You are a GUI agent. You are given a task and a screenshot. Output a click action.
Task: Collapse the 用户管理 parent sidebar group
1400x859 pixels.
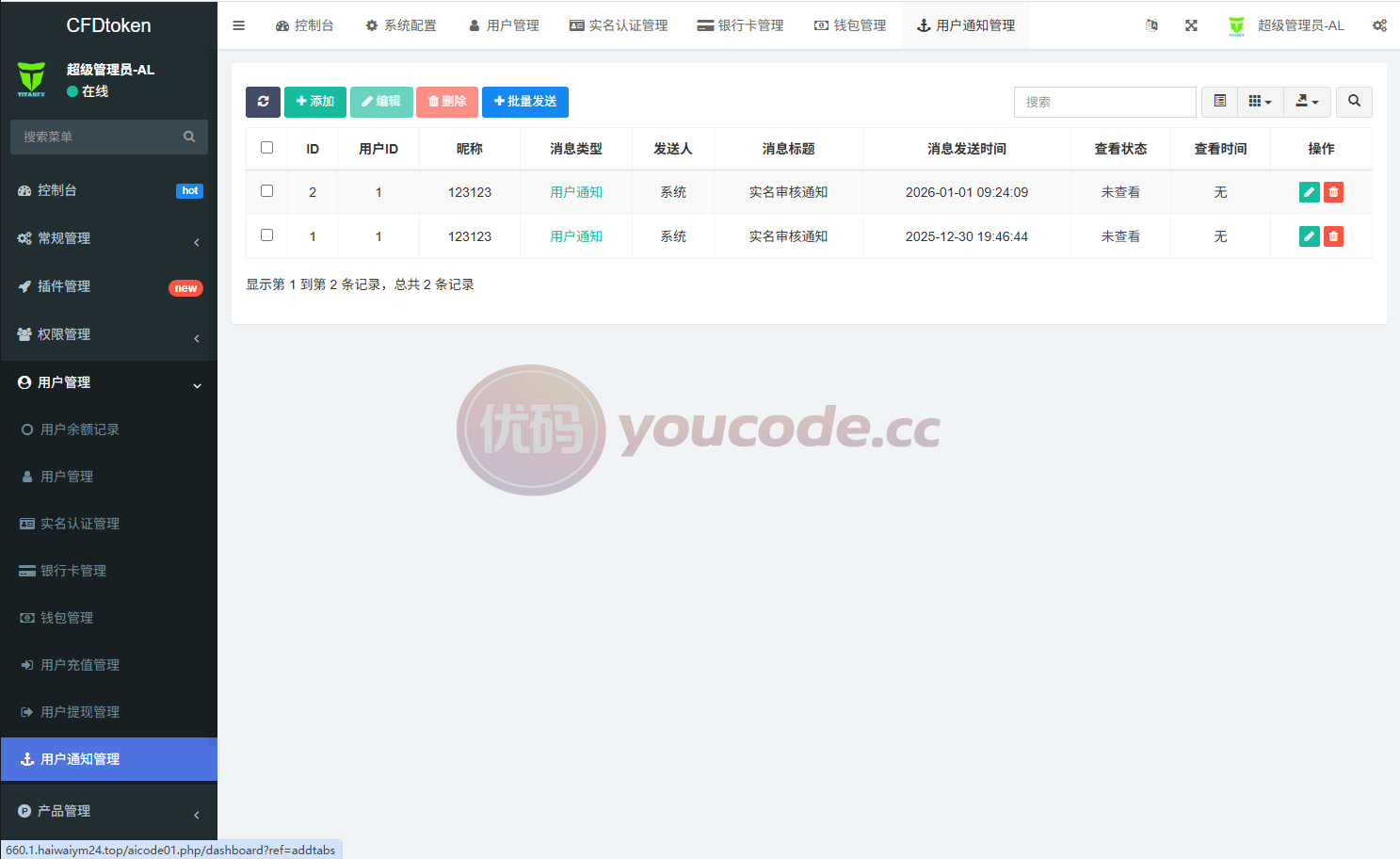(109, 382)
